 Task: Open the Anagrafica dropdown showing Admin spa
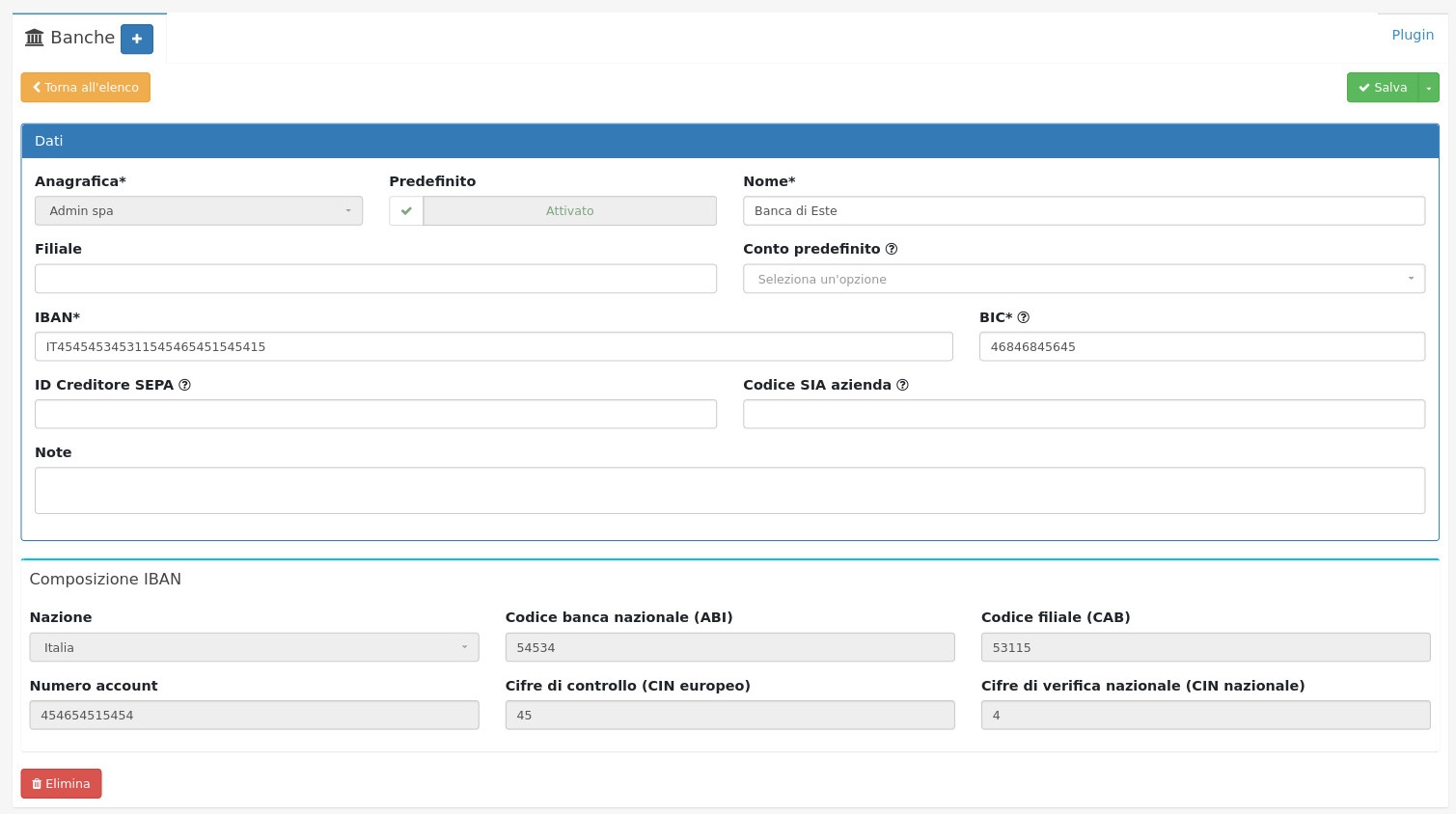point(199,211)
